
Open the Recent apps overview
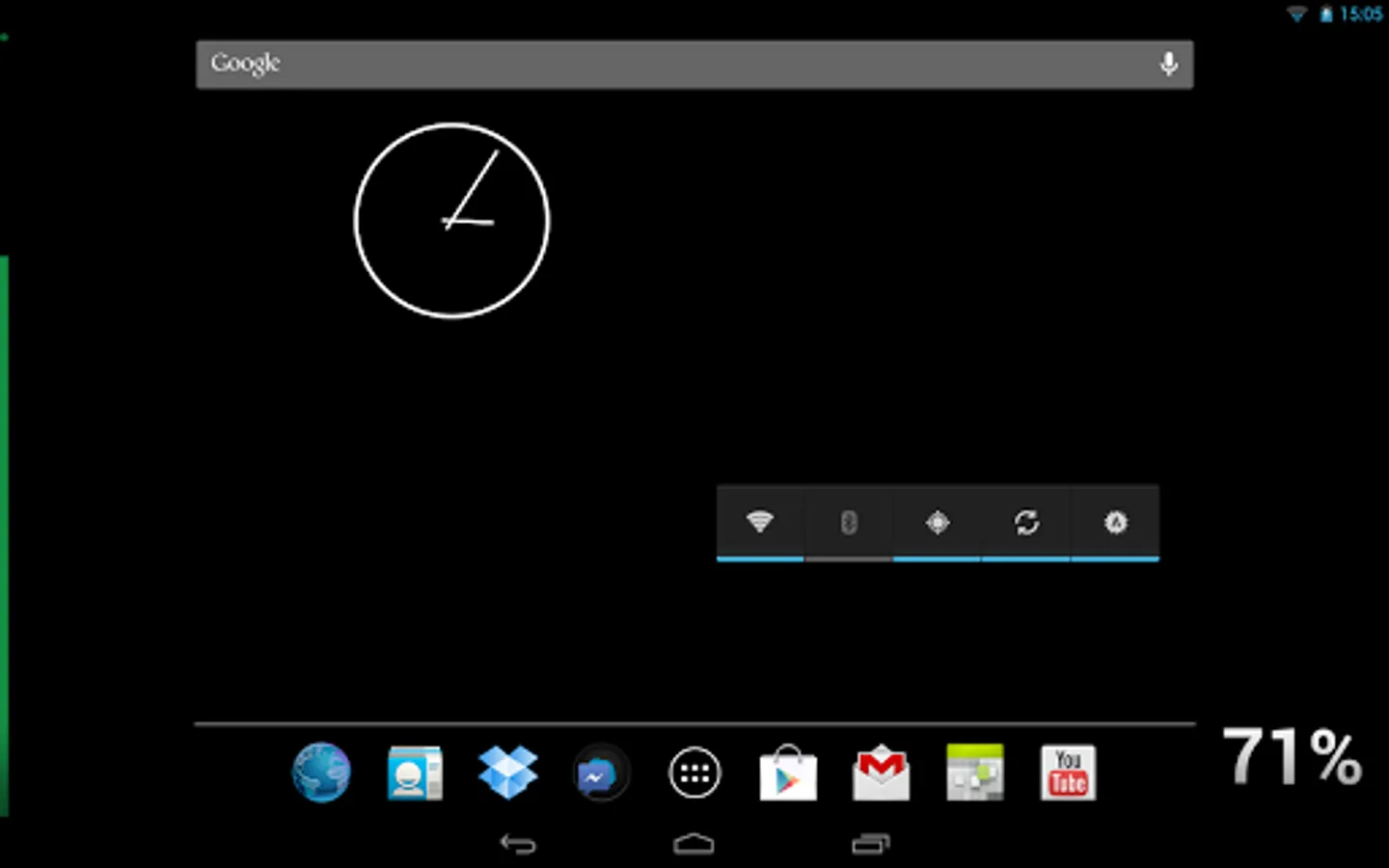click(x=871, y=845)
